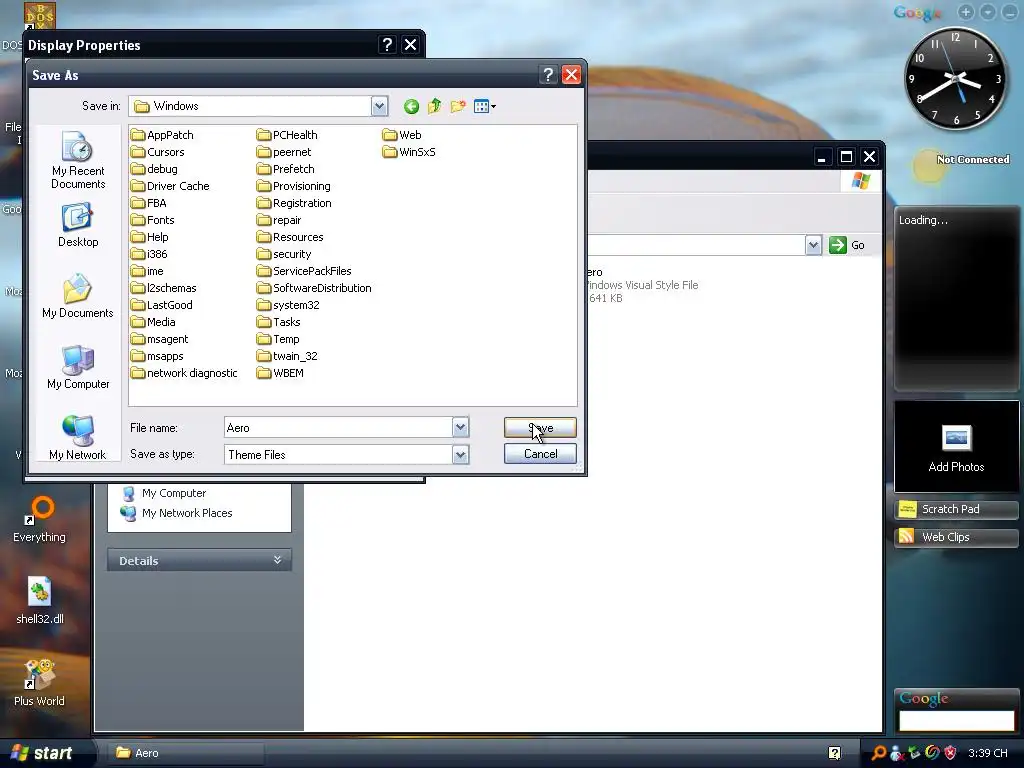
Task: Click the red shield security tray icon
Action: [950, 753]
